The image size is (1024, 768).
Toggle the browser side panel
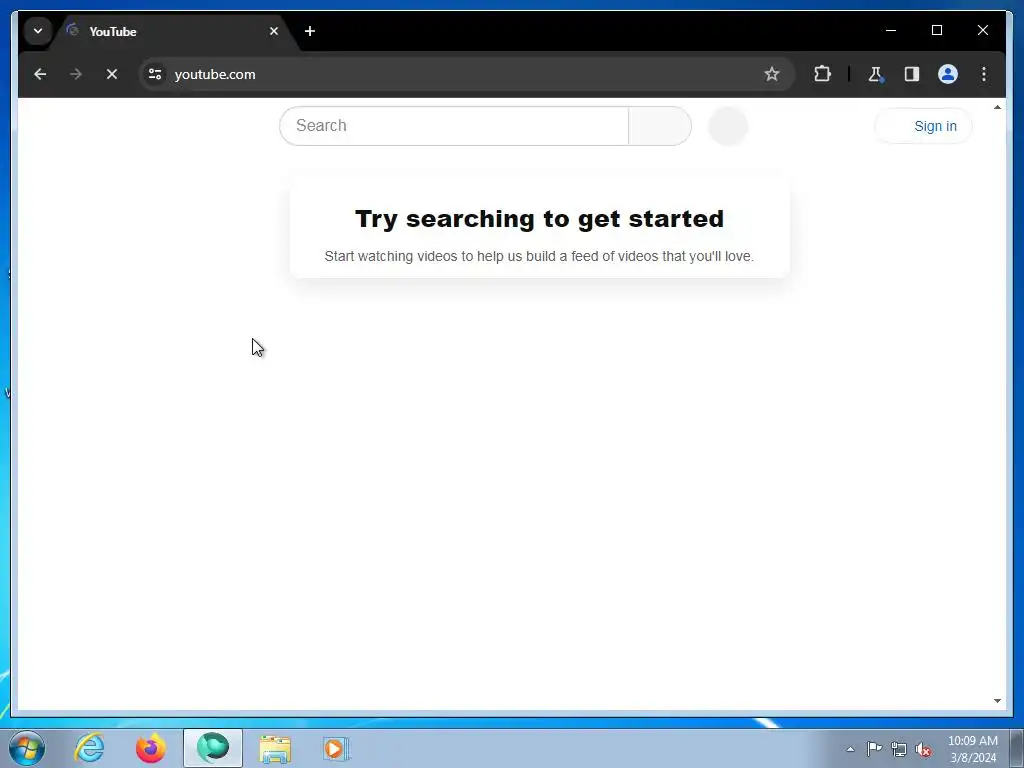(912, 74)
